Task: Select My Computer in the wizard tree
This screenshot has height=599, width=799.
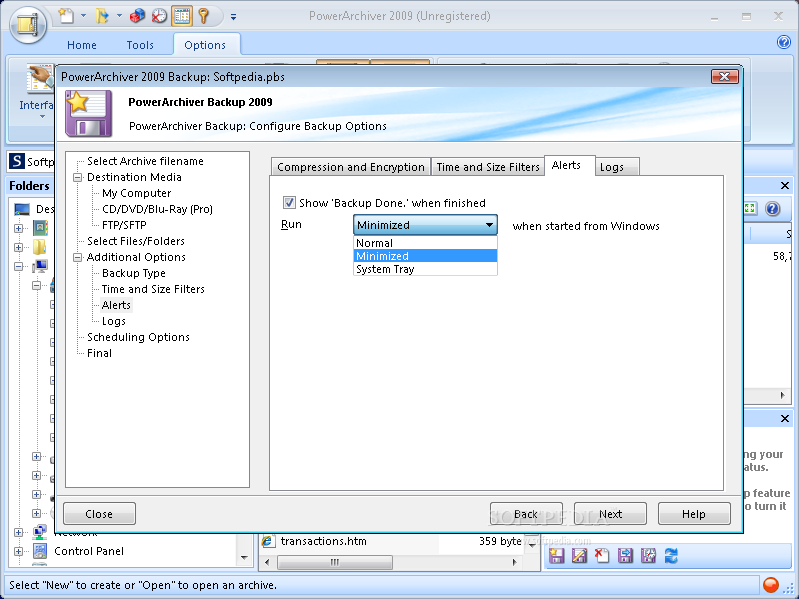Action: click(137, 193)
